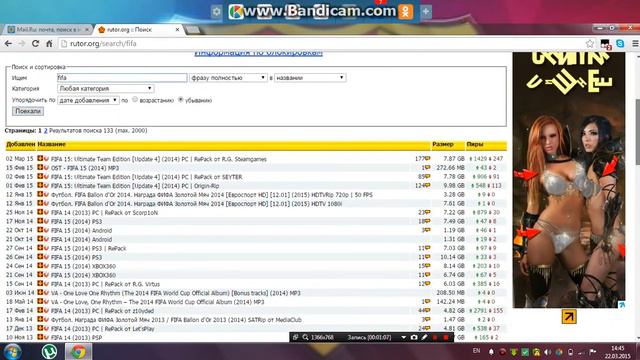This screenshot has height=360, width=640.
Task: Click the search text field containing fifa
Action: pyautogui.click(x=122, y=78)
